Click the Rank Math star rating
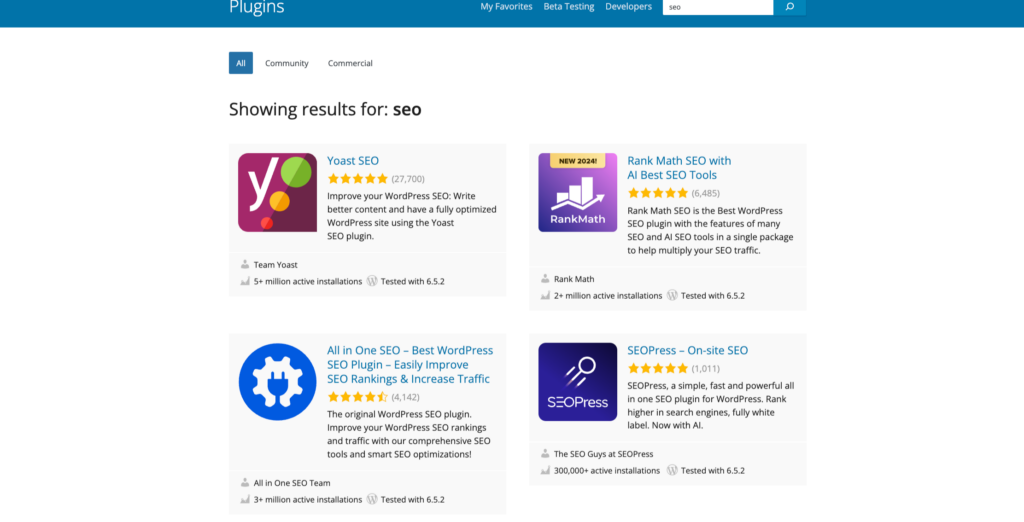 tap(657, 193)
